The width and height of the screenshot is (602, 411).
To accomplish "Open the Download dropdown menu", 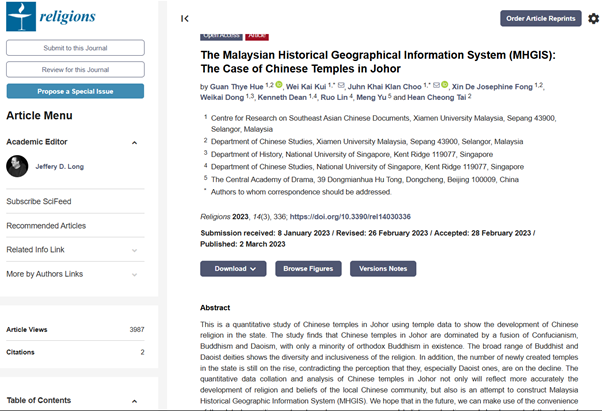I will [233, 268].
